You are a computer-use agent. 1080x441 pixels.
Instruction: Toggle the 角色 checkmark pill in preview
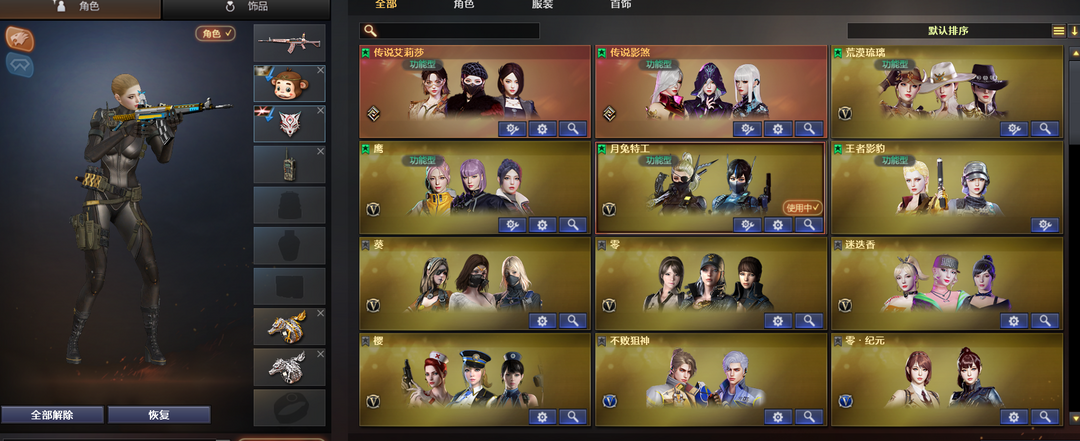pos(216,33)
